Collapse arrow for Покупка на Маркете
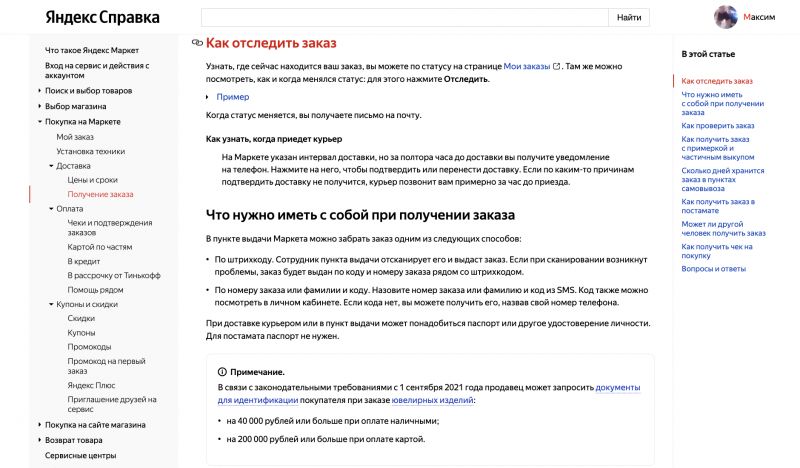 tap(40, 122)
